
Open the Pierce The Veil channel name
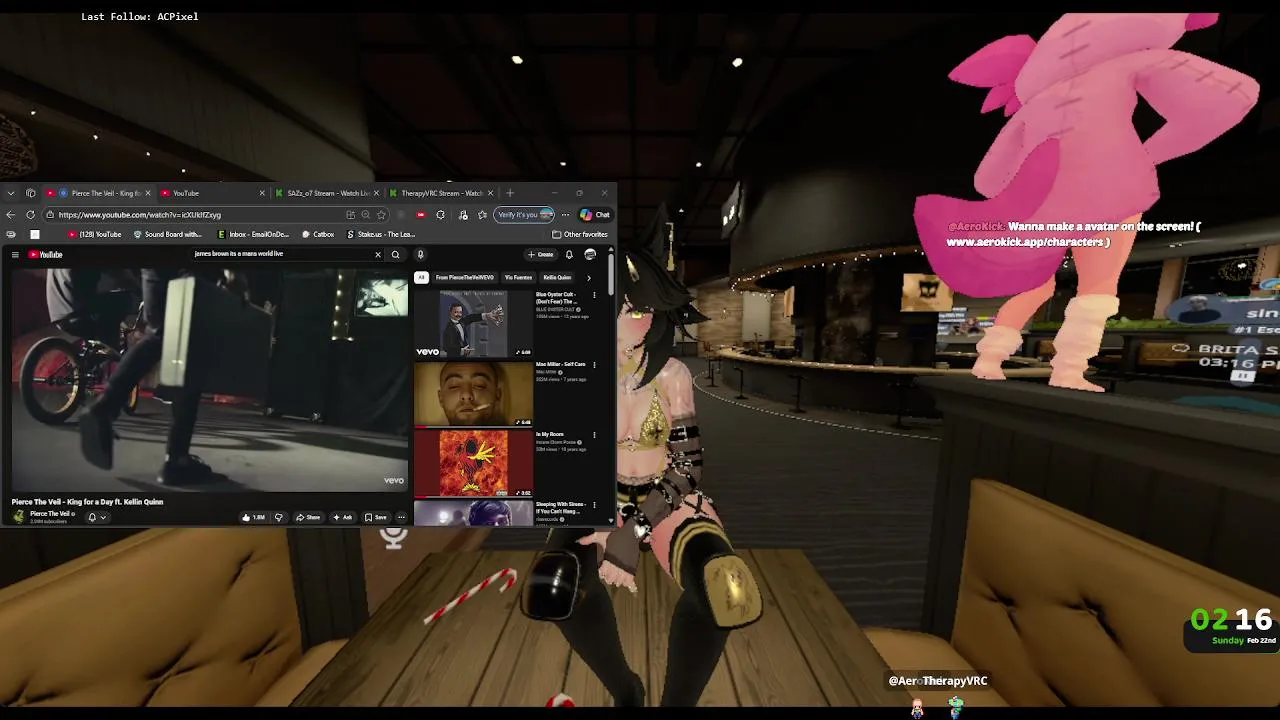(50, 513)
